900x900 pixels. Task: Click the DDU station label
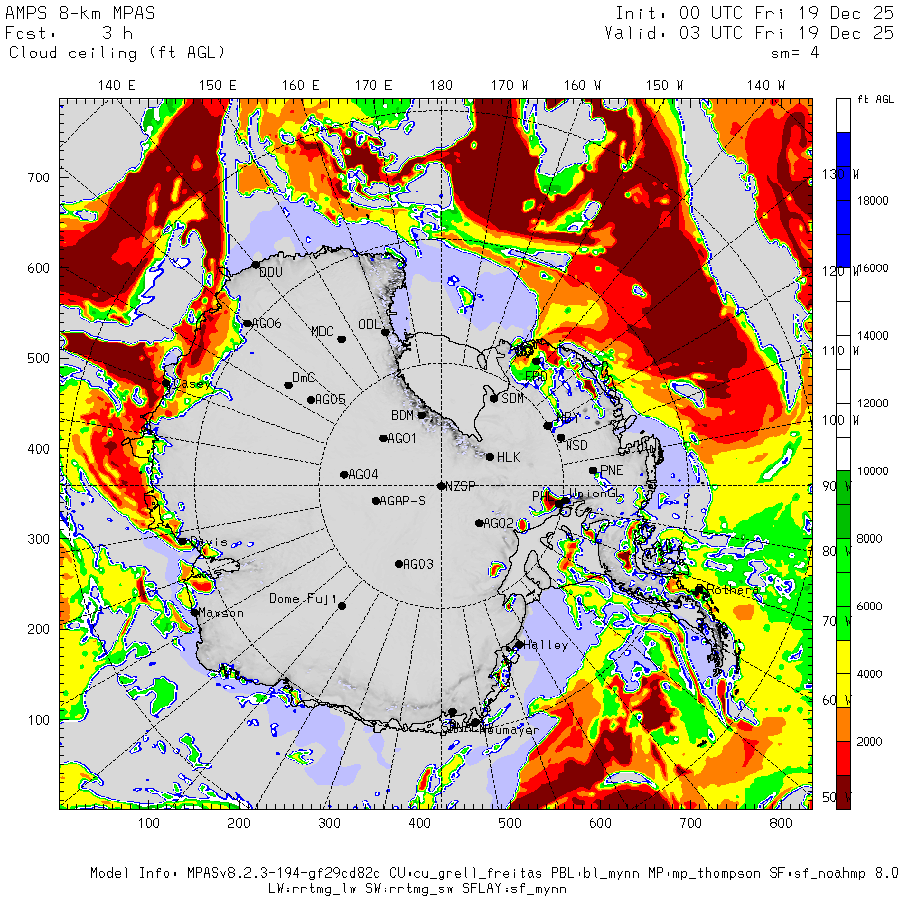tap(270, 272)
